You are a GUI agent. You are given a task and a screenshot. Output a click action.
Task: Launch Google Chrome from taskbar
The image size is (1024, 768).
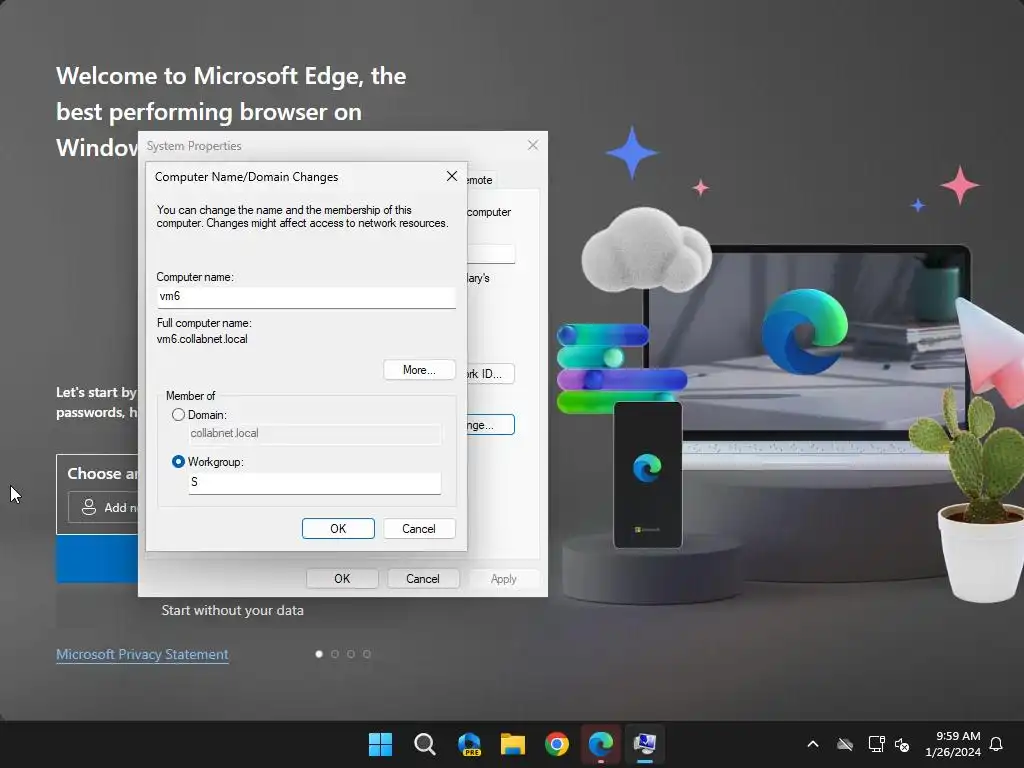tap(556, 744)
